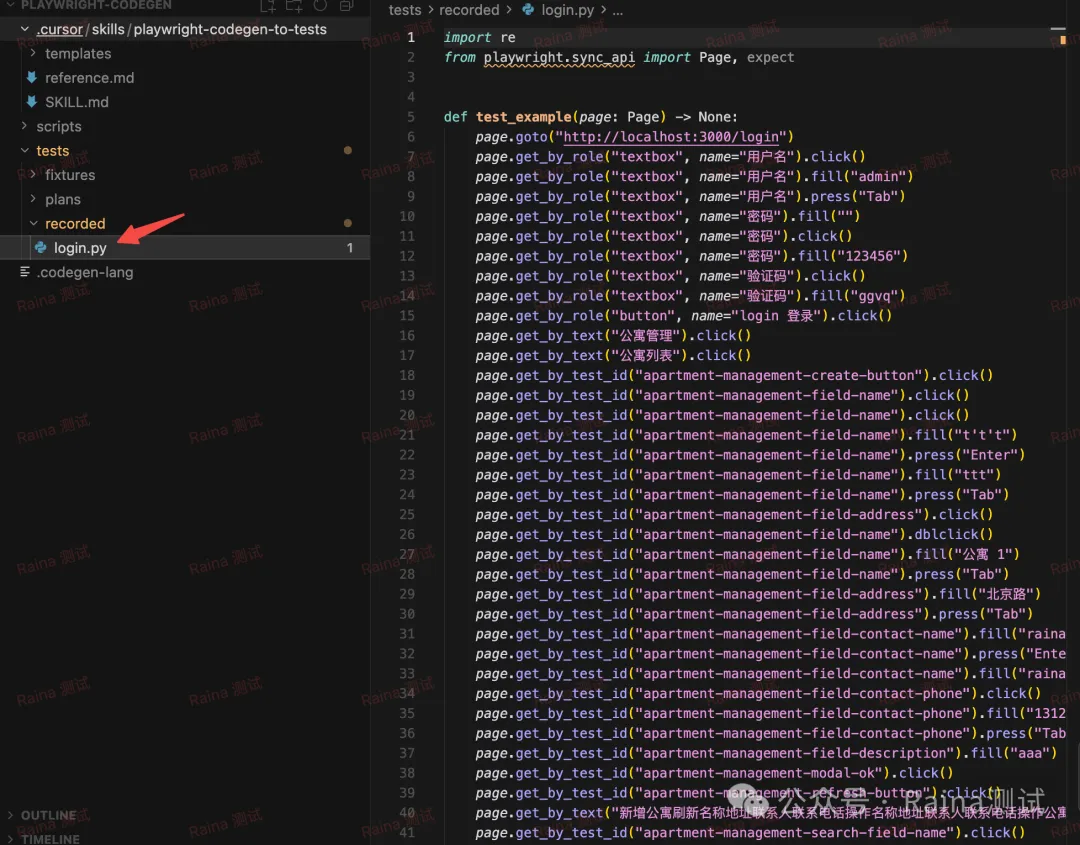Click 'import re' on line 1
Viewport: 1080px width, 845px height.
coord(479,37)
